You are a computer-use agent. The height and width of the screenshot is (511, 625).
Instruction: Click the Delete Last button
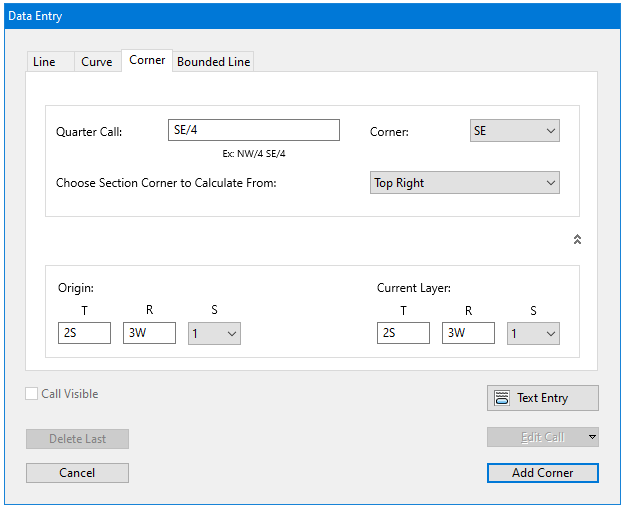point(77,439)
